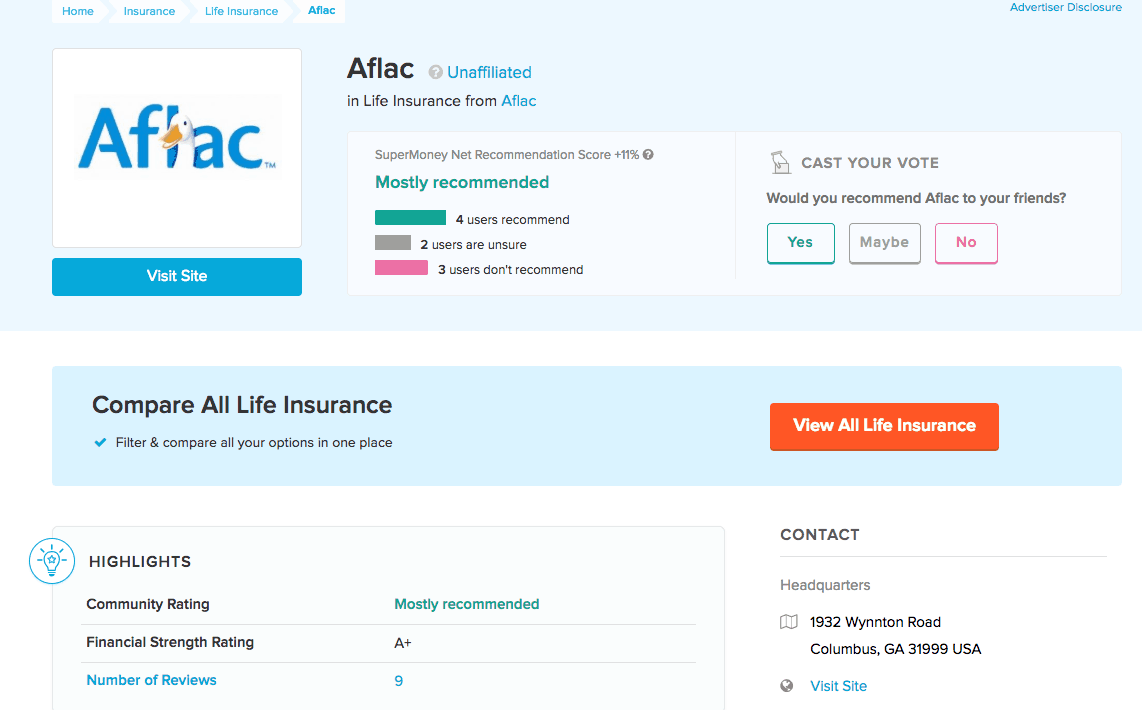Open the Number of Reviews link showing 9
The width and height of the screenshot is (1142, 710).
151,680
